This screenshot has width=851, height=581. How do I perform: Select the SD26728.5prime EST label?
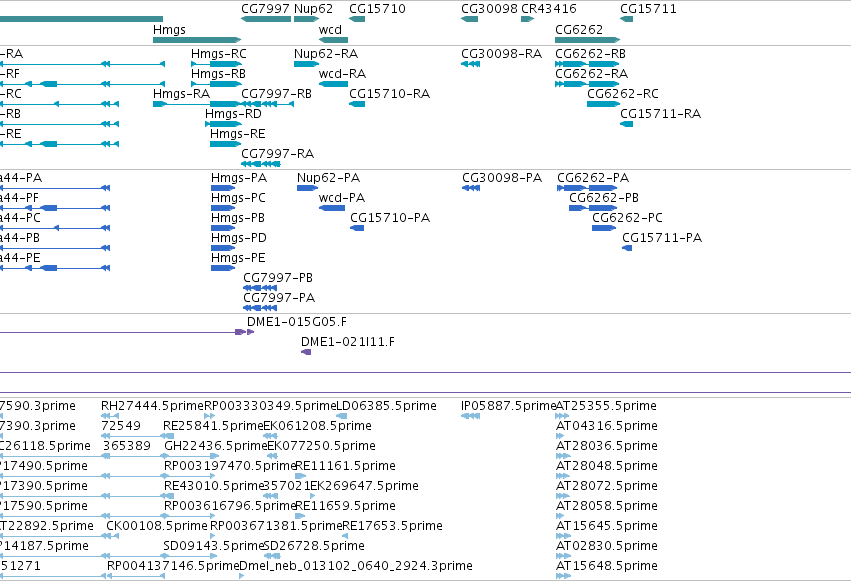314,547
